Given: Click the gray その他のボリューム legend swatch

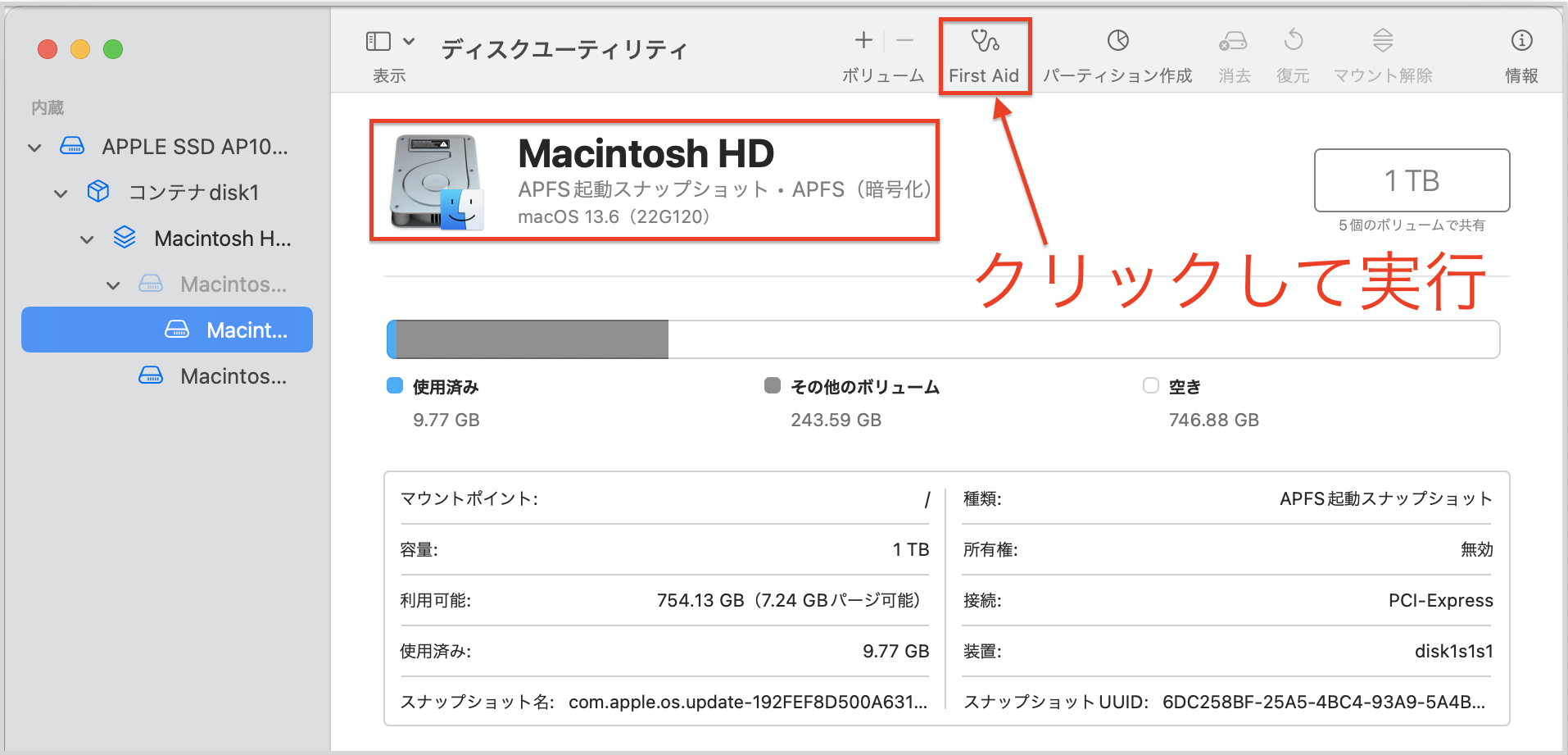Looking at the screenshot, I should [x=773, y=385].
